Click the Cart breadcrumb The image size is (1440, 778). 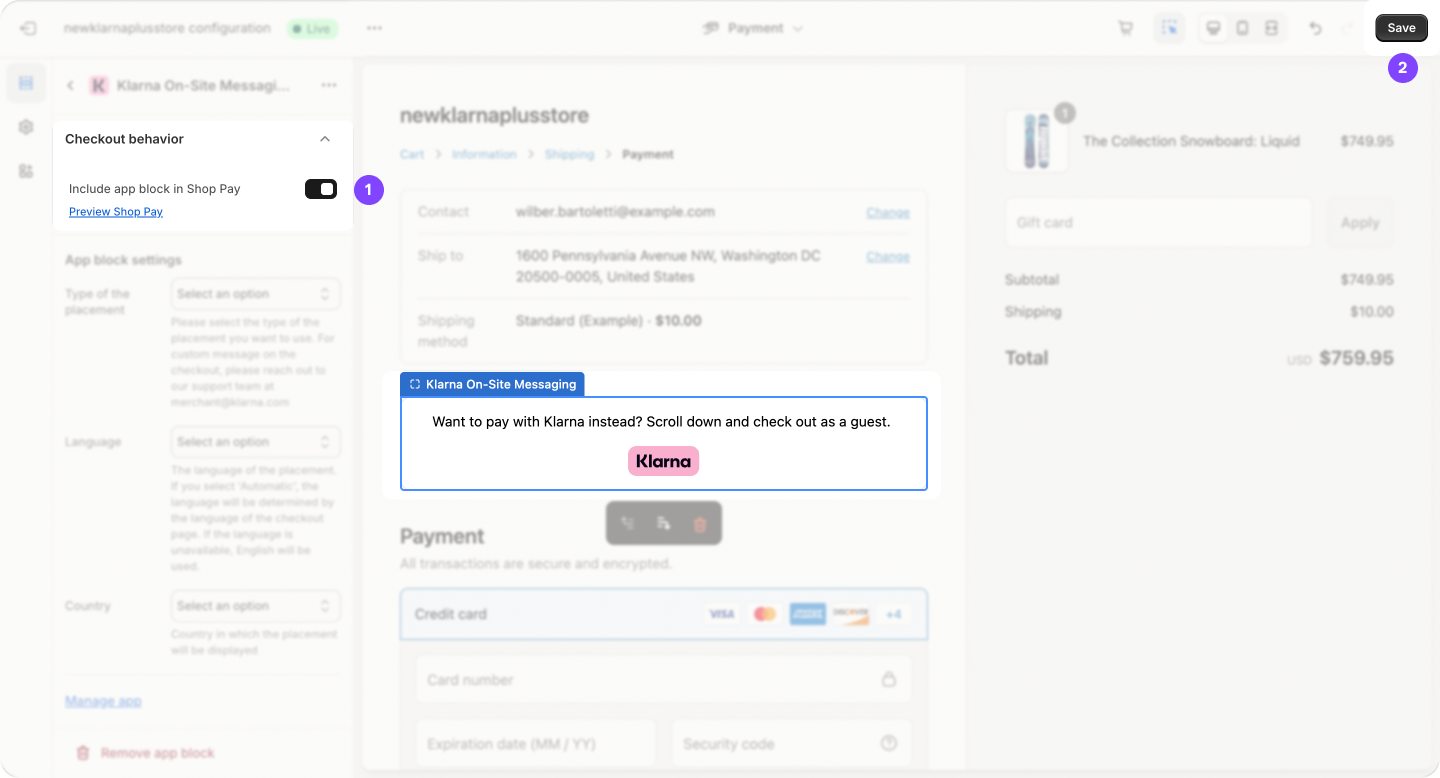point(412,154)
